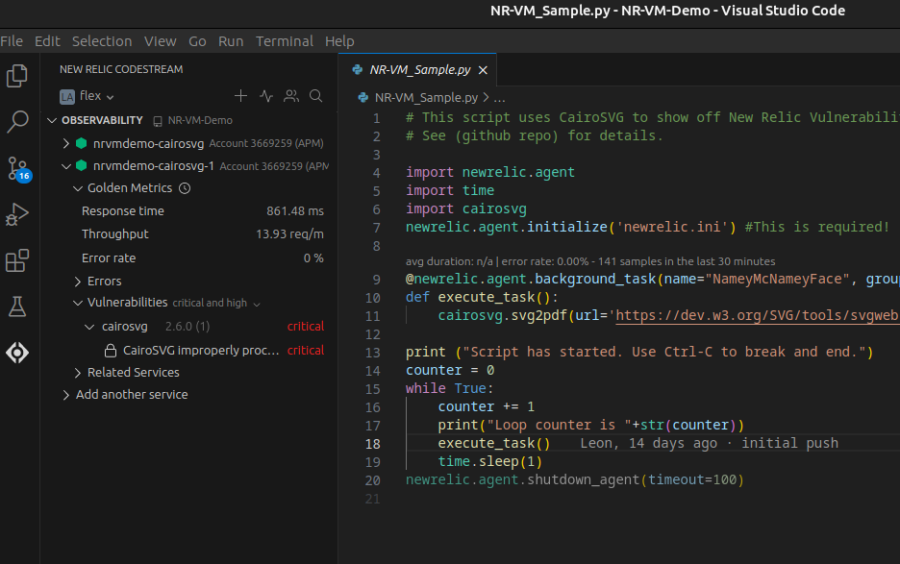Open the Edit menu

47,41
